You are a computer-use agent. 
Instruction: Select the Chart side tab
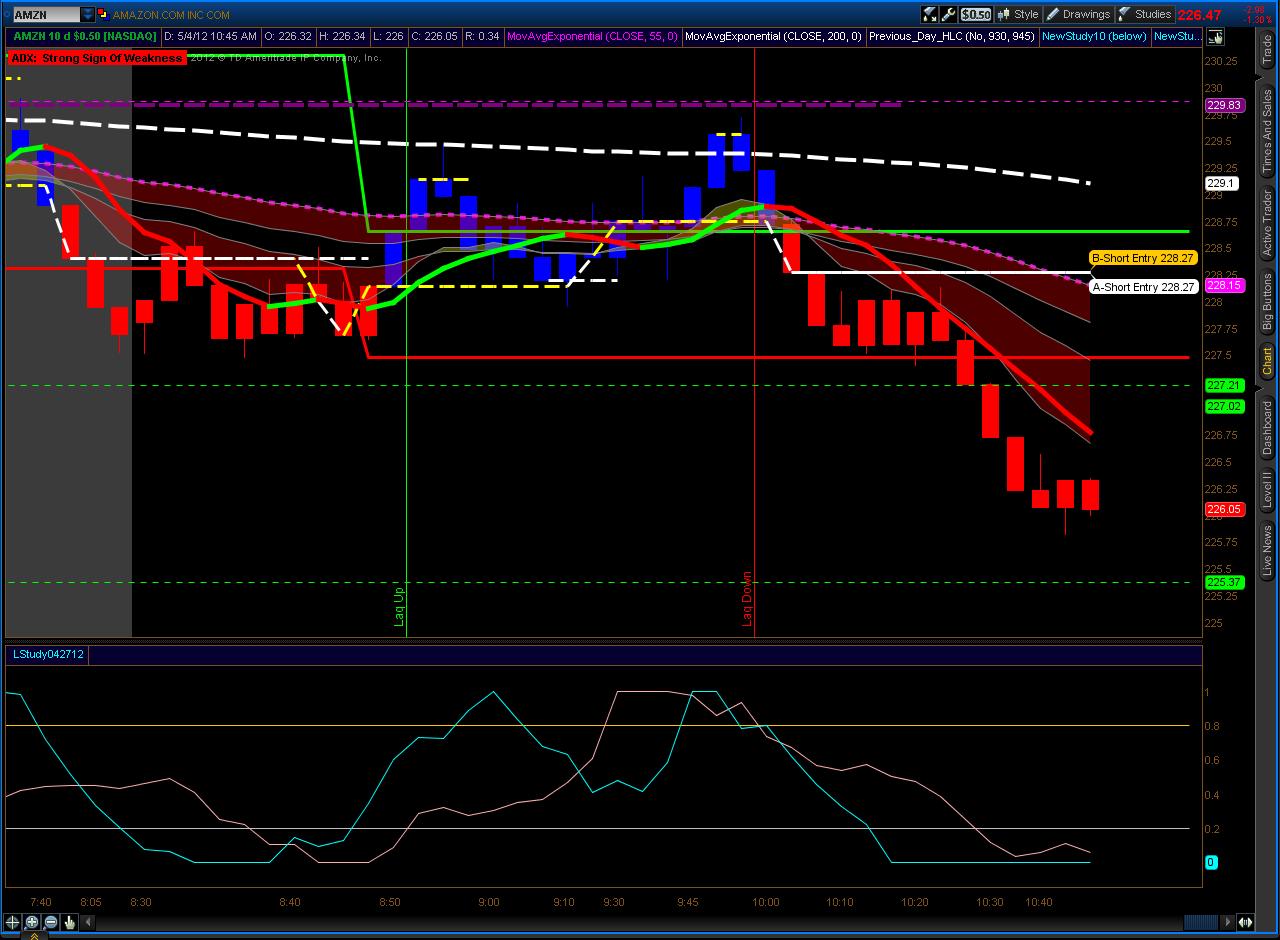pos(1267,362)
